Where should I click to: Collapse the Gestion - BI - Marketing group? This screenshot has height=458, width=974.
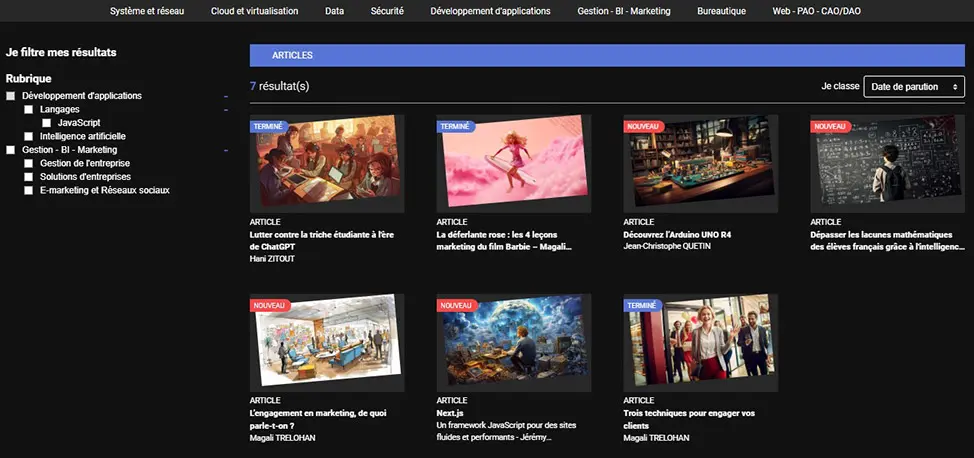point(226,150)
